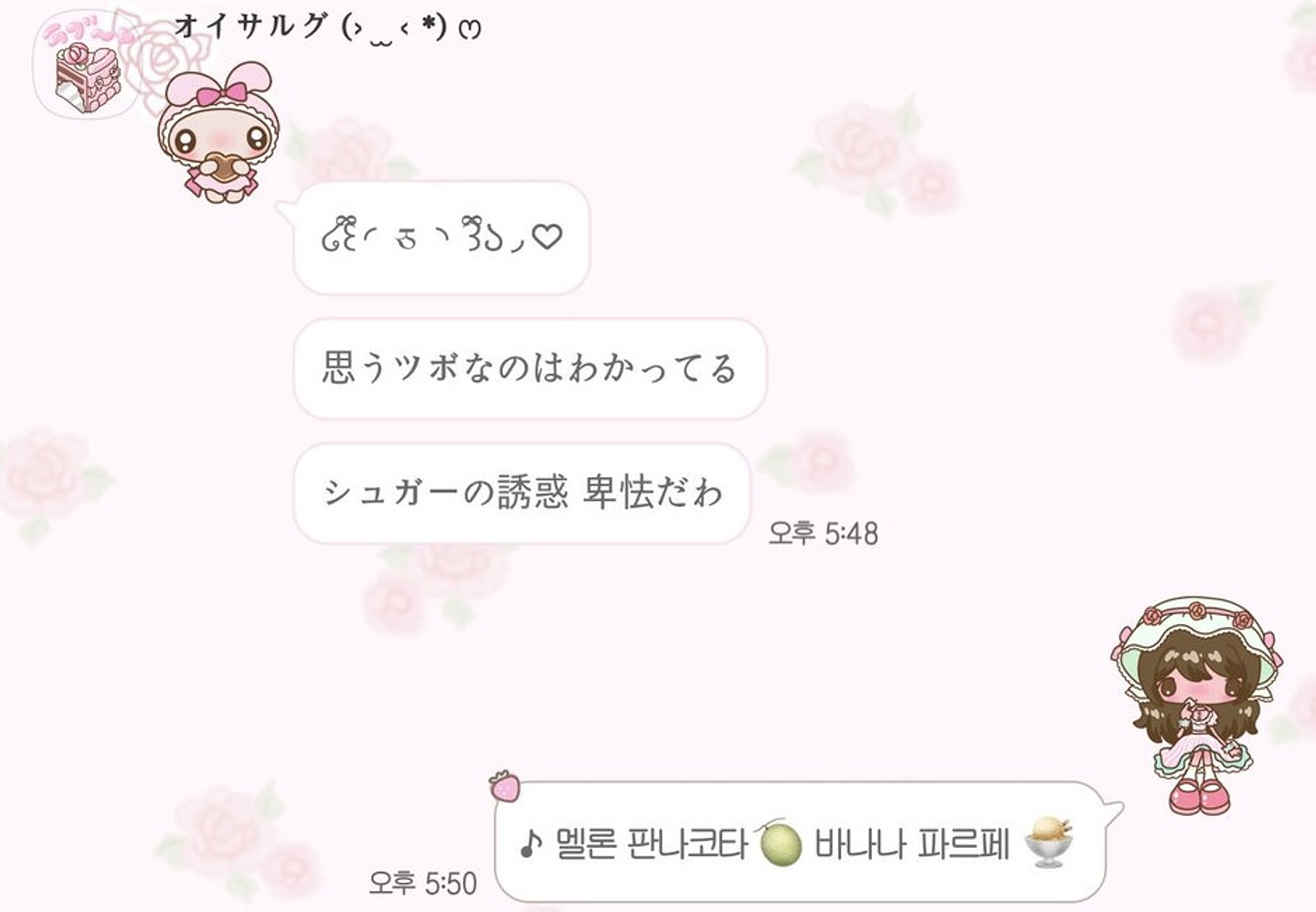1316x912 pixels.
Task: Click the strawberry decoration on the sent bubble
Action: point(504,786)
